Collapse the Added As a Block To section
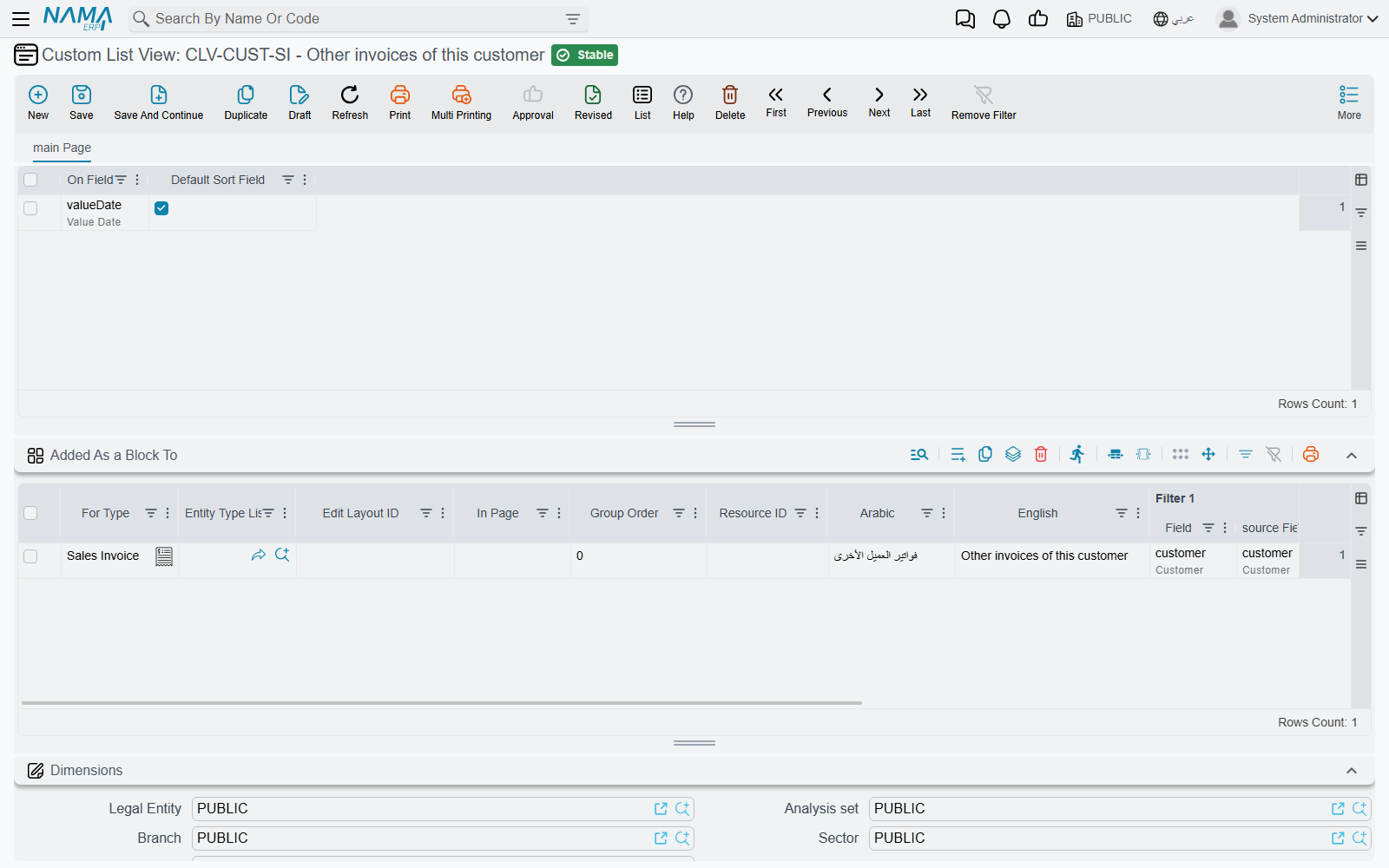Viewport: 1389px width, 868px height. tap(1352, 456)
